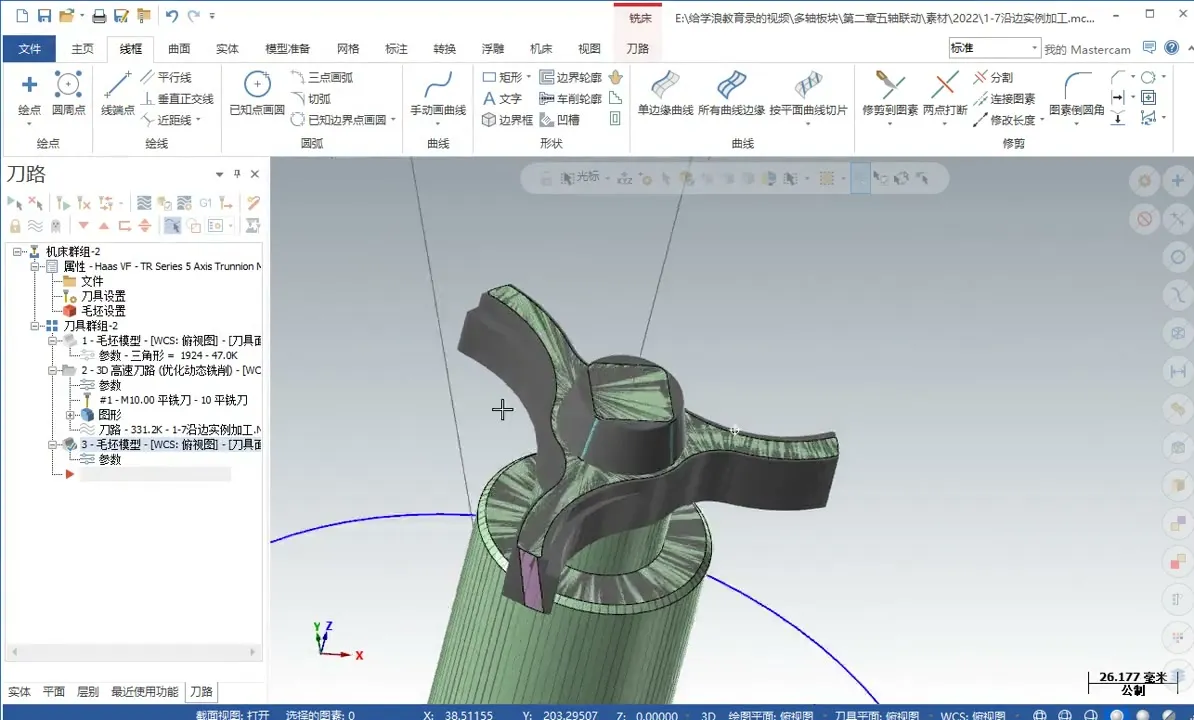Open the 标准 style dropdown
The image size is (1194, 720).
1036,47
